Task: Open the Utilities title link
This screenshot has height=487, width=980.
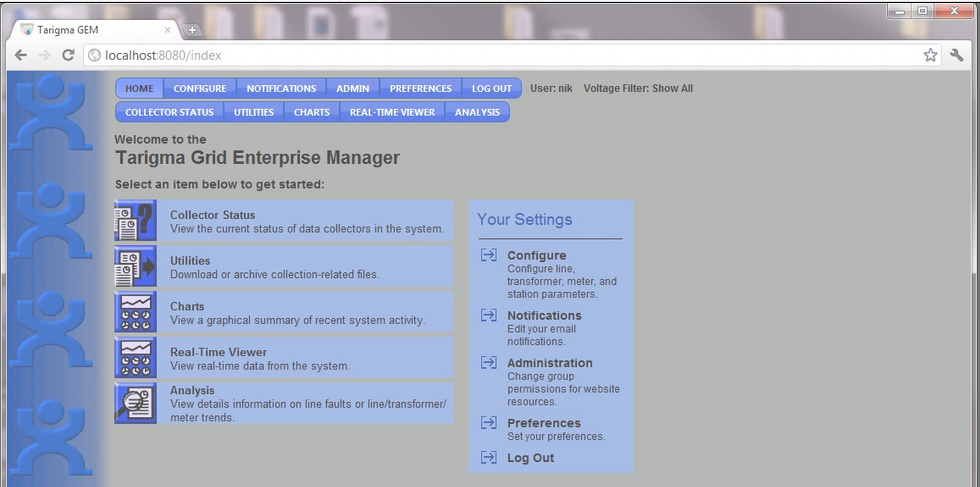Action: [x=190, y=261]
